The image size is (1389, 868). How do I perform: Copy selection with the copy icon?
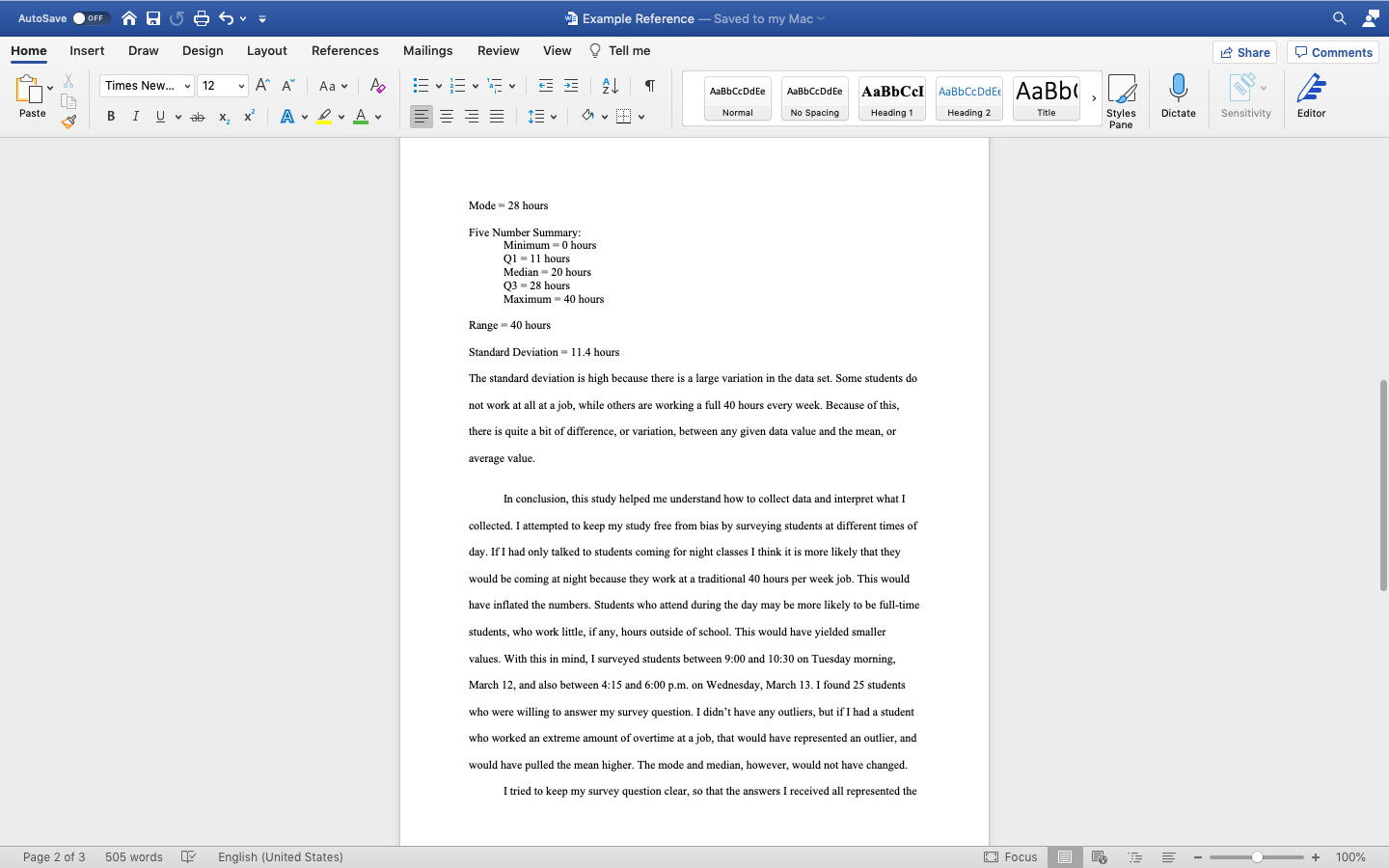tap(68, 101)
